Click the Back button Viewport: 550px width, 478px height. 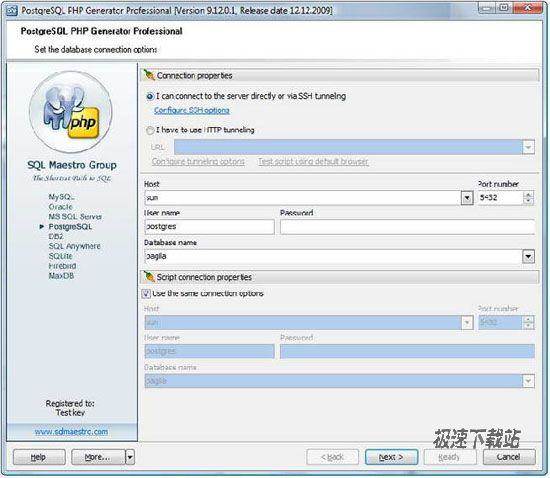pos(333,457)
